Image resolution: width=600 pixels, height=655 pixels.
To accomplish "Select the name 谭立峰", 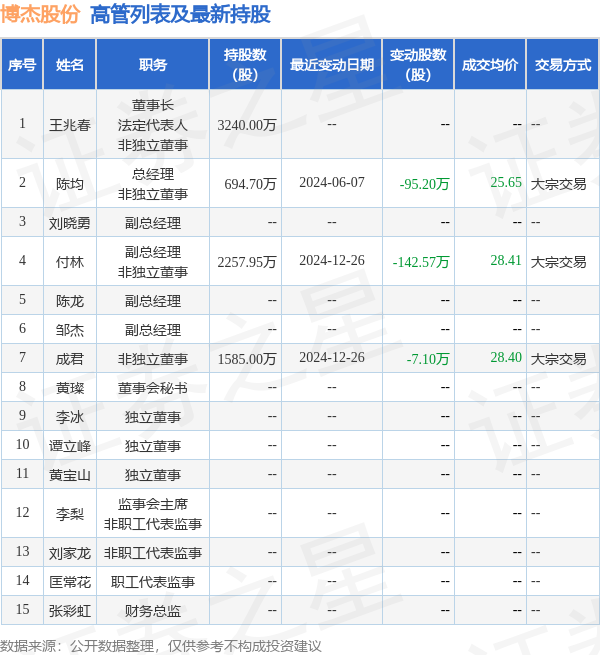I will tap(70, 446).
